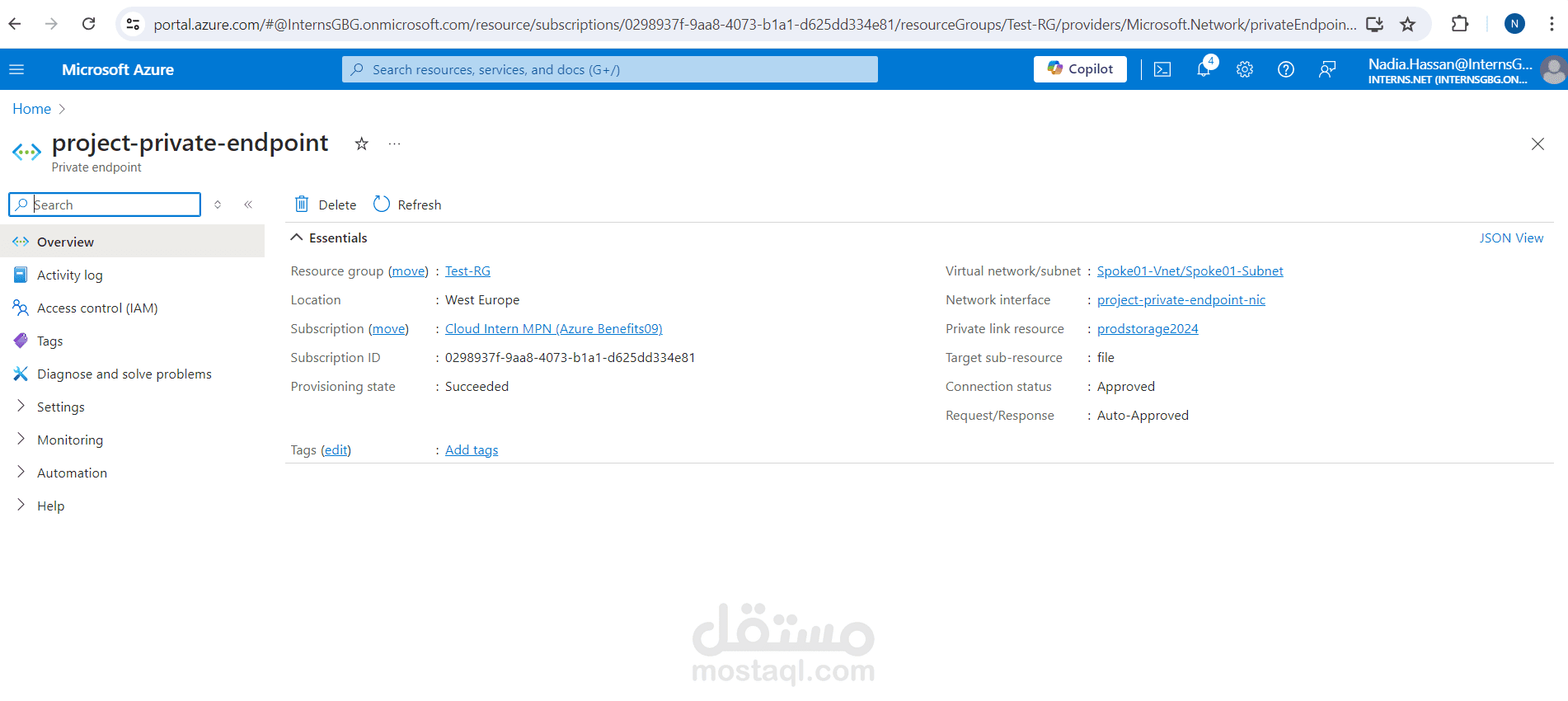This screenshot has height=701, width=1568.
Task: Open the Chrome profile N avatar
Action: click(1514, 24)
